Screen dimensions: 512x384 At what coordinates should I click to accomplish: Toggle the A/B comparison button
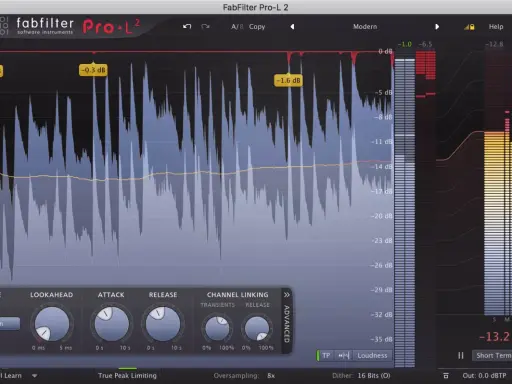click(237, 27)
